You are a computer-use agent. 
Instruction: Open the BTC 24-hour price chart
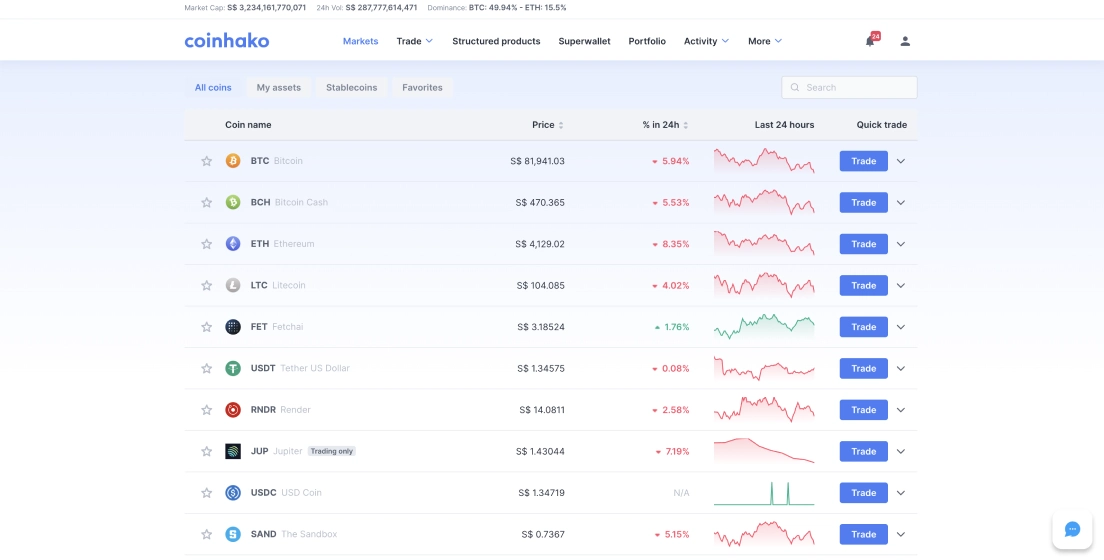pos(764,161)
